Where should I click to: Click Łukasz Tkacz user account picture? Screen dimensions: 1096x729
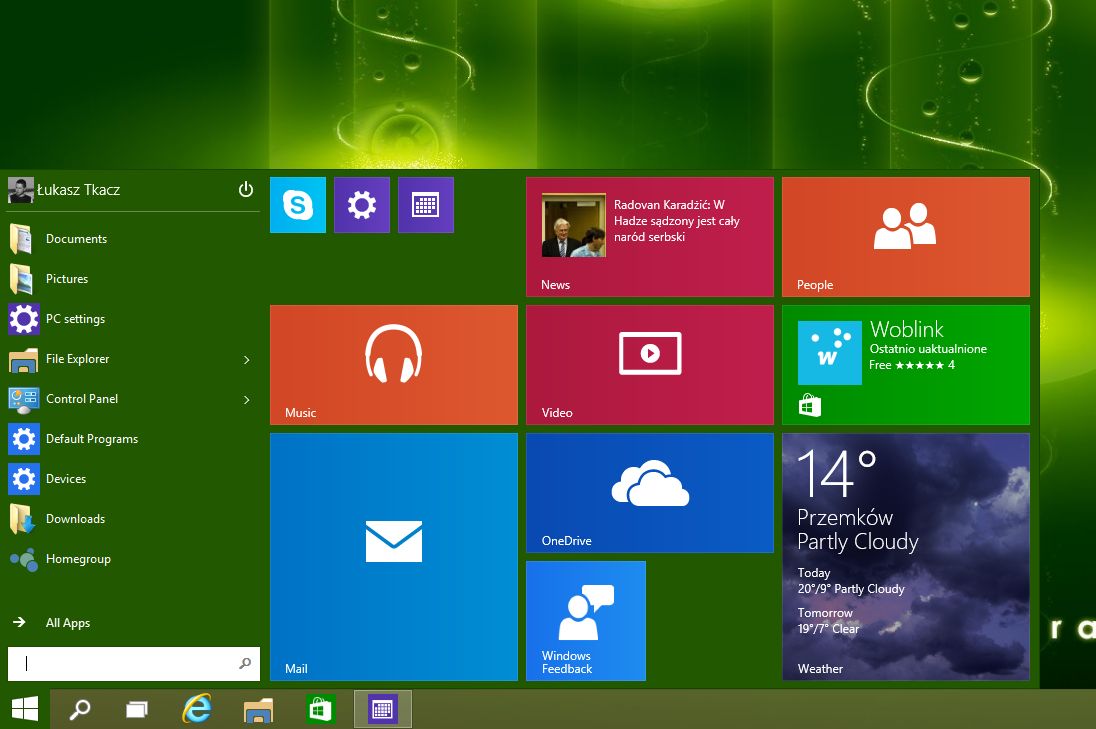point(20,190)
